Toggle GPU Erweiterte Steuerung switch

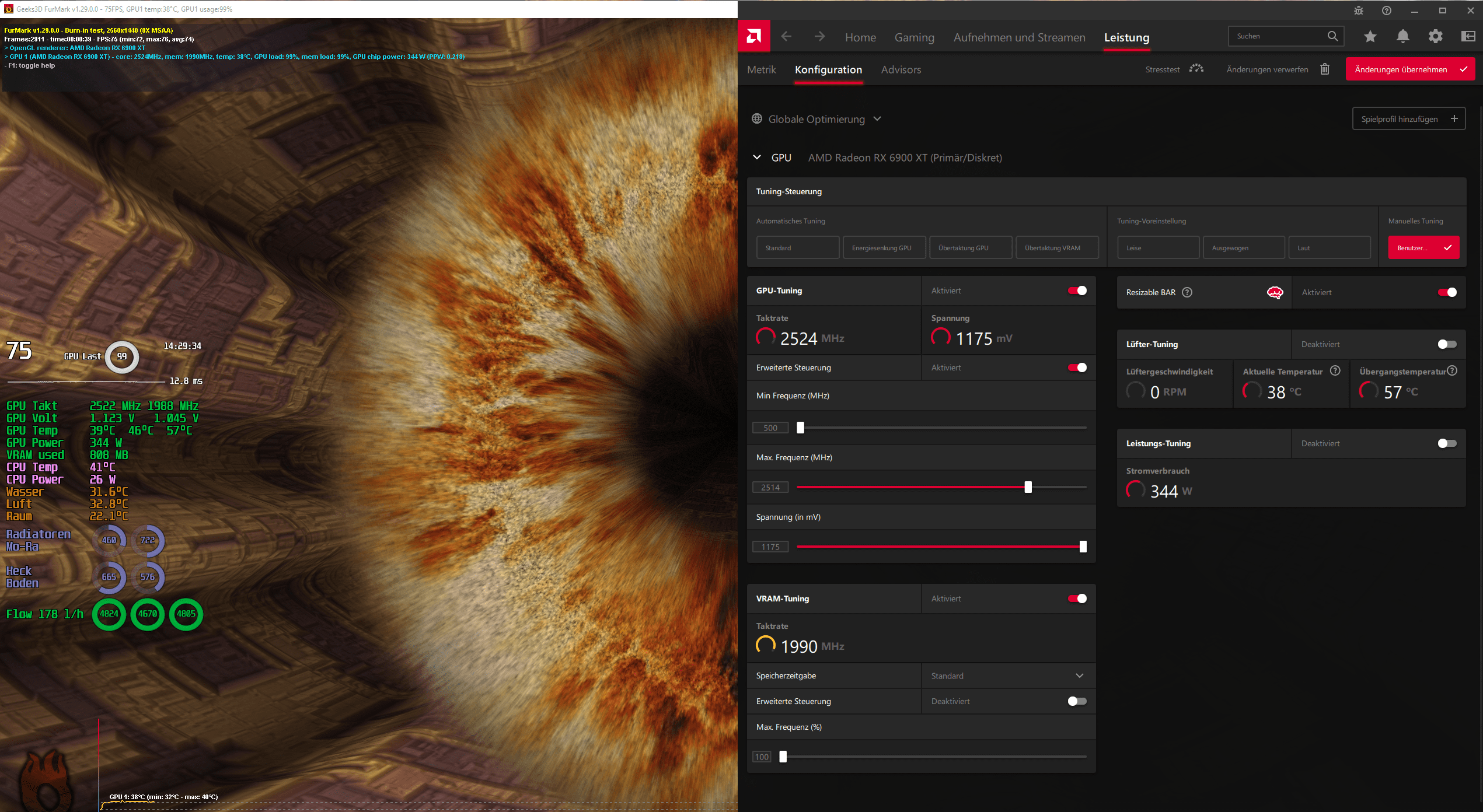pyautogui.click(x=1077, y=367)
